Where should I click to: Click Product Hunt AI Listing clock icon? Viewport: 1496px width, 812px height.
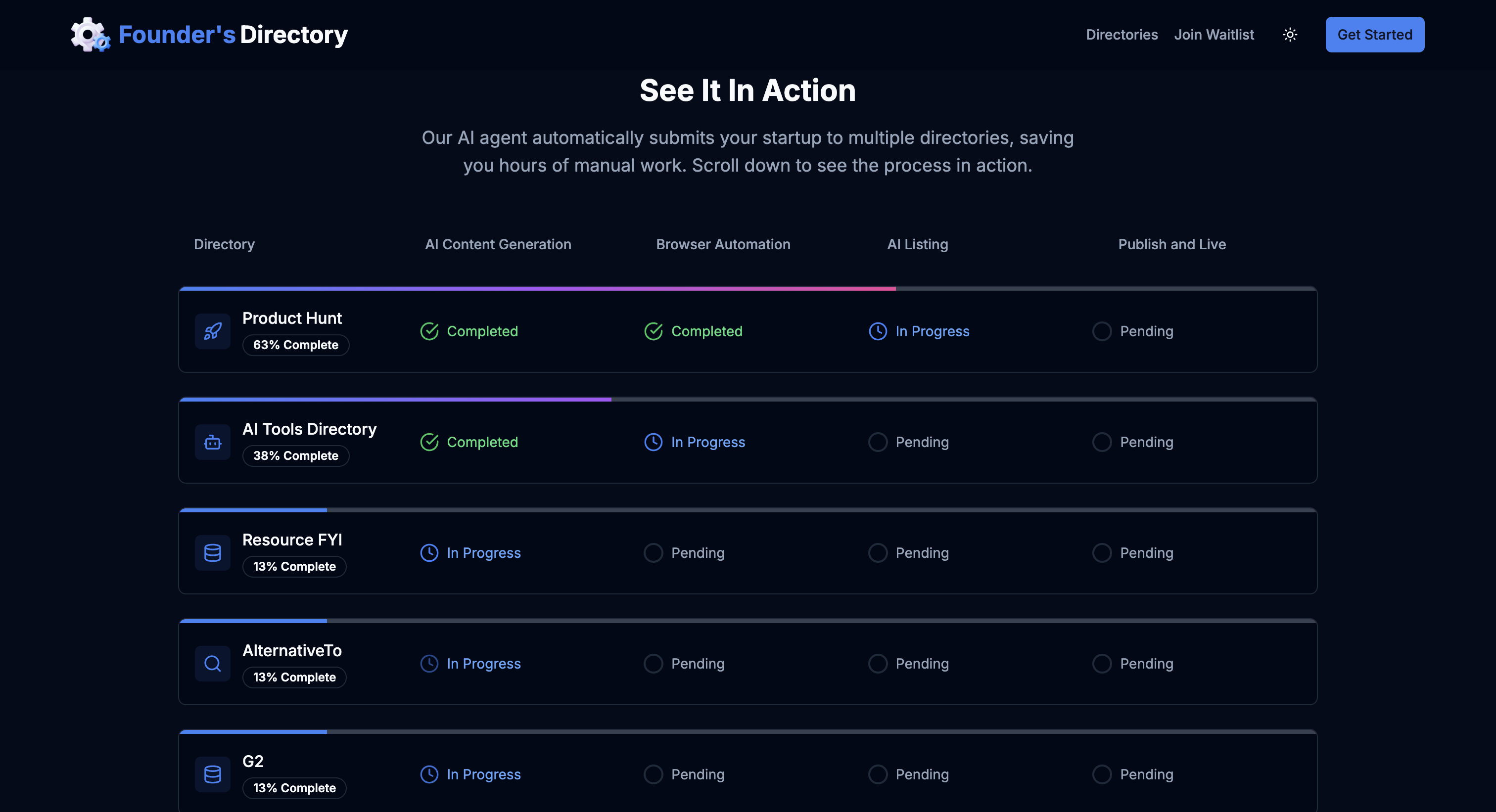point(878,331)
